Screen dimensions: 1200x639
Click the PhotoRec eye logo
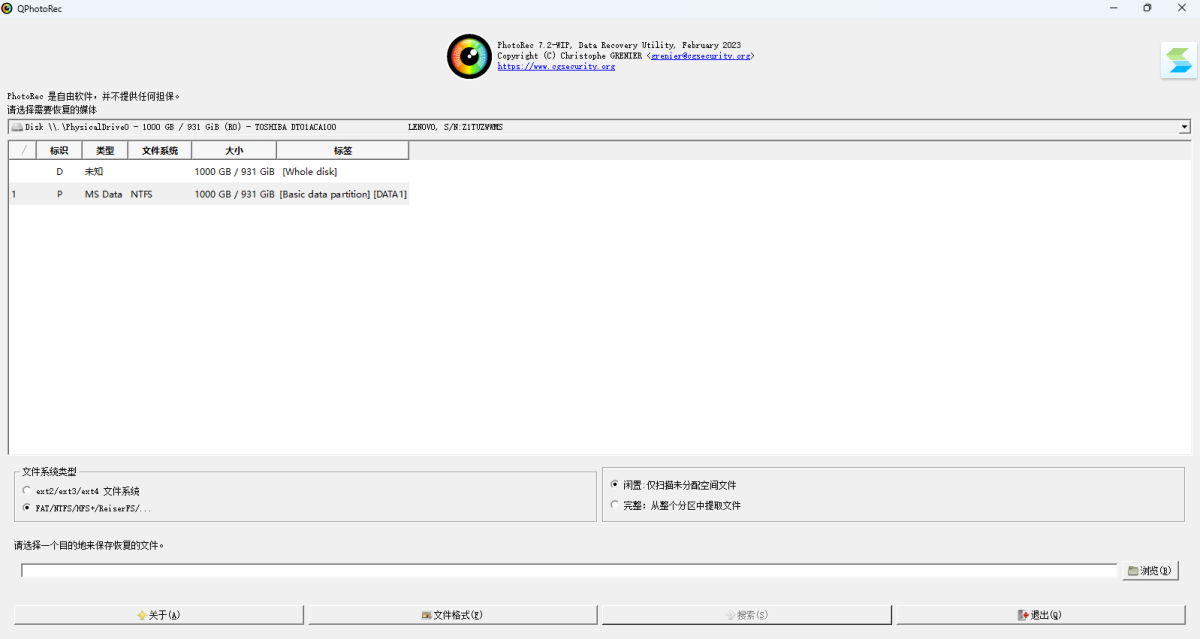pyautogui.click(x=469, y=56)
